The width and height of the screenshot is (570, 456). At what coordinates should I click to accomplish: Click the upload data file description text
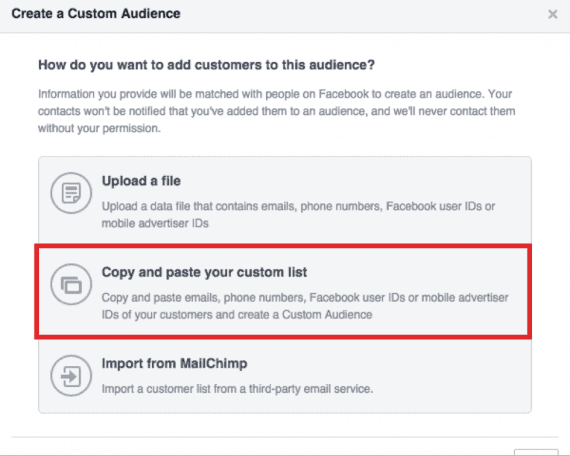pyautogui.click(x=298, y=215)
